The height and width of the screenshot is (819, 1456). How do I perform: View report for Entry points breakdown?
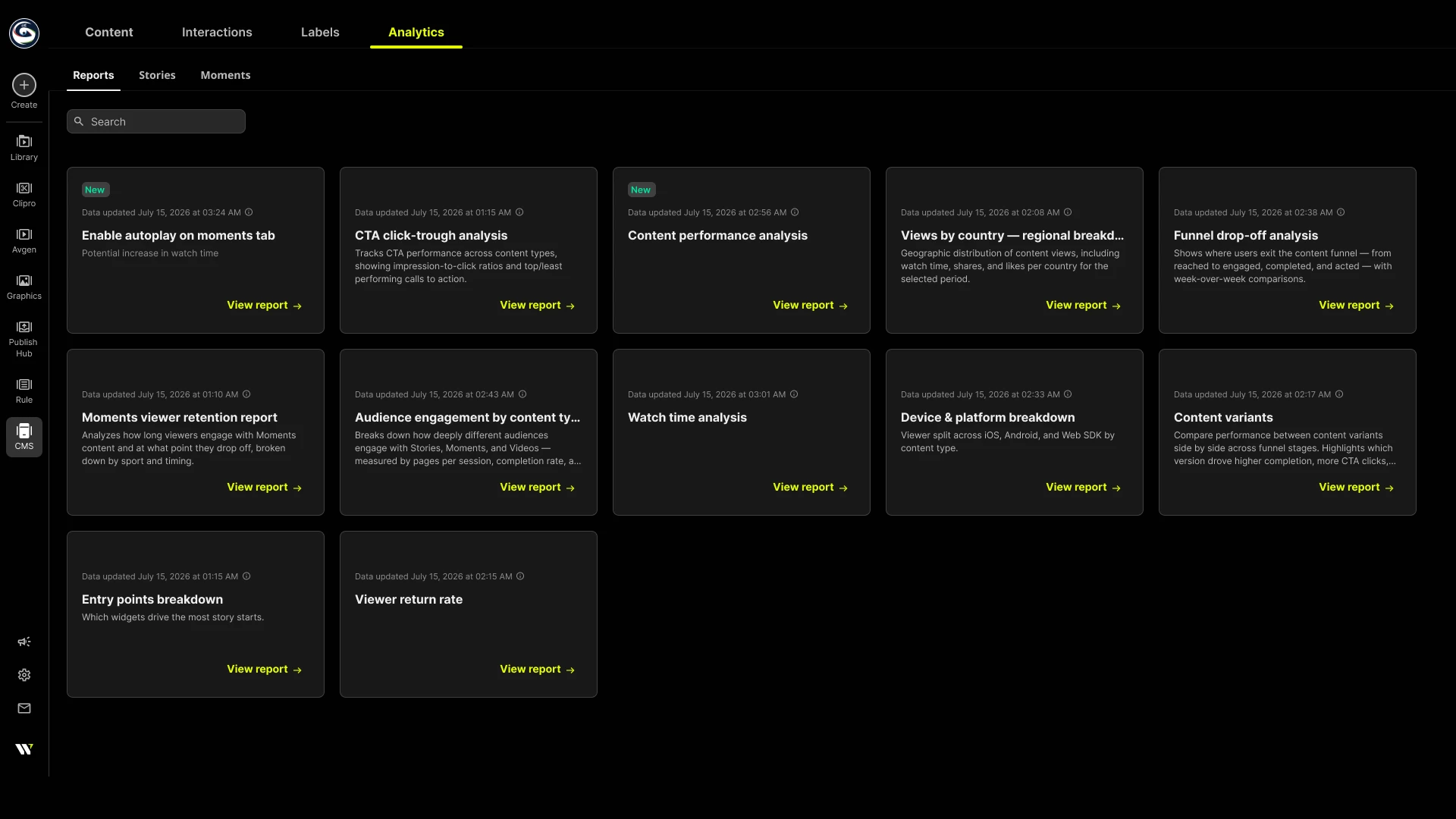tap(264, 669)
